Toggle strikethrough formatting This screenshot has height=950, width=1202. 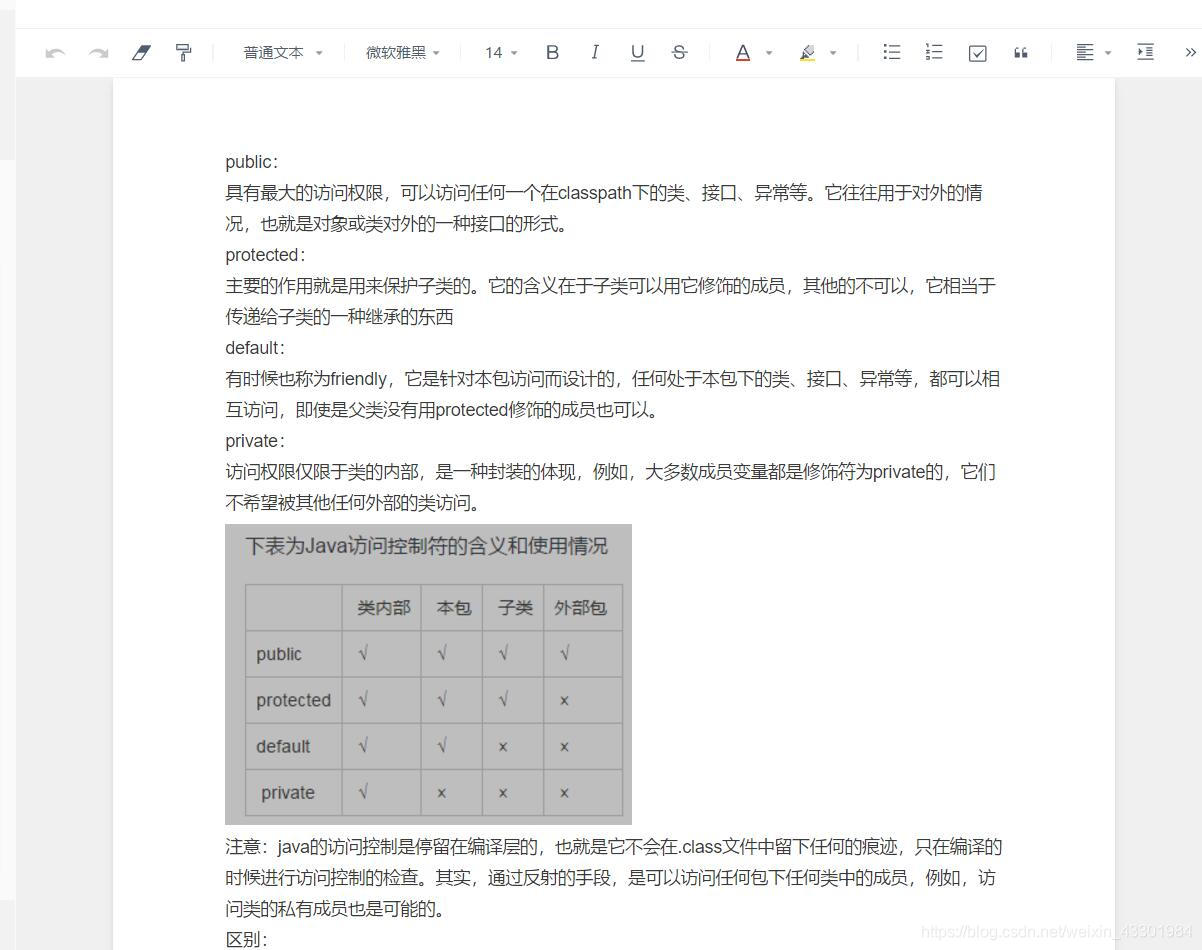pos(679,53)
